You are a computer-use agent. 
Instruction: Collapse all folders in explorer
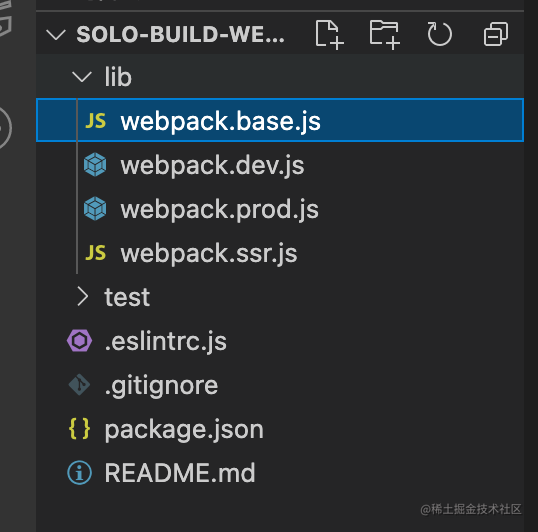(496, 34)
